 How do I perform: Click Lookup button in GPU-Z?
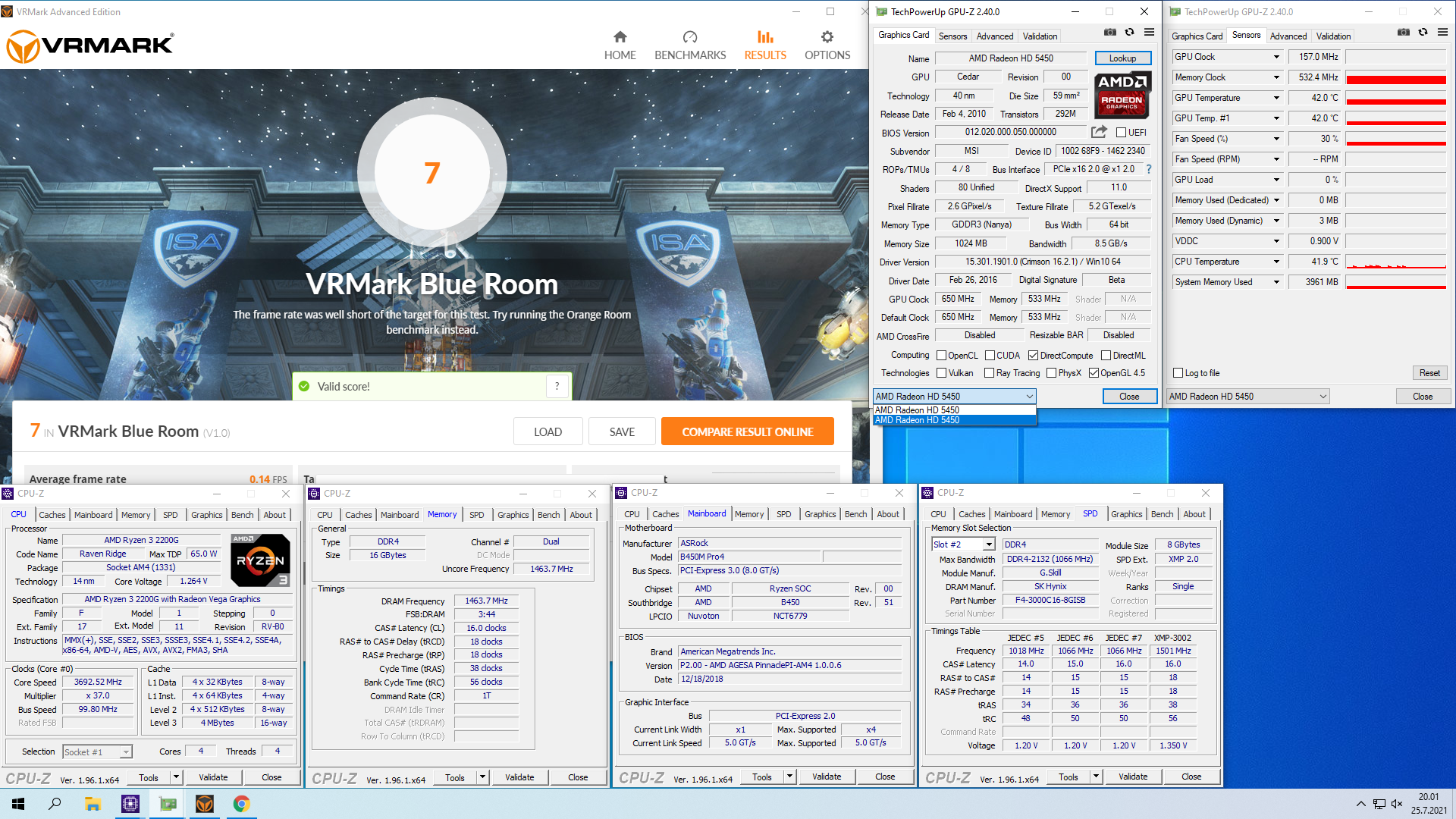(x=1122, y=58)
